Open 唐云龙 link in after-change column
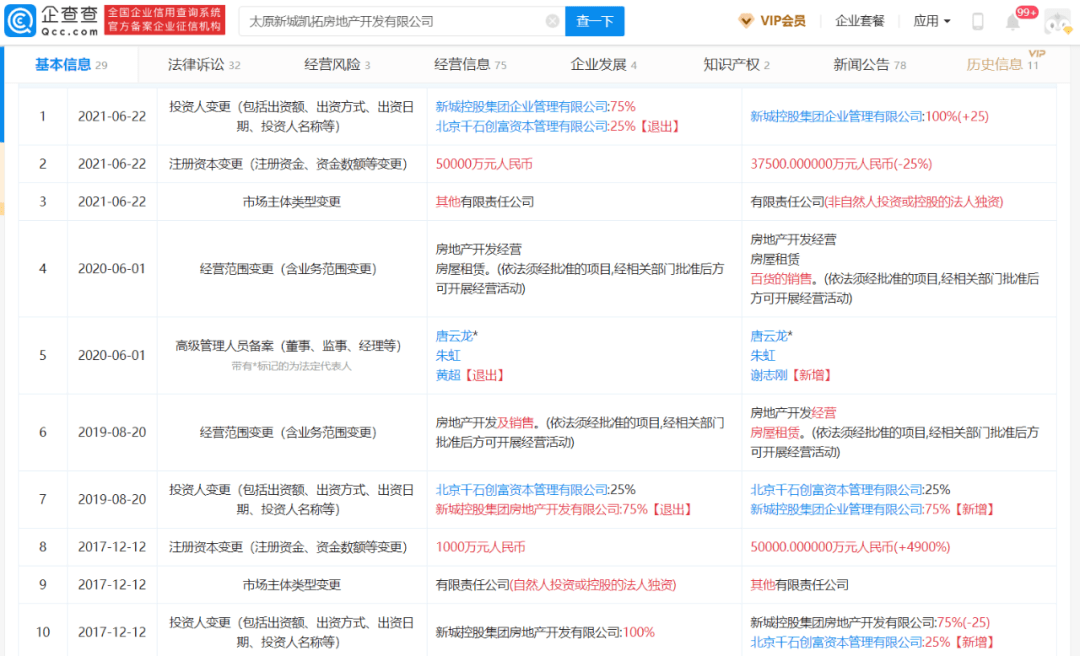 pyautogui.click(x=769, y=336)
